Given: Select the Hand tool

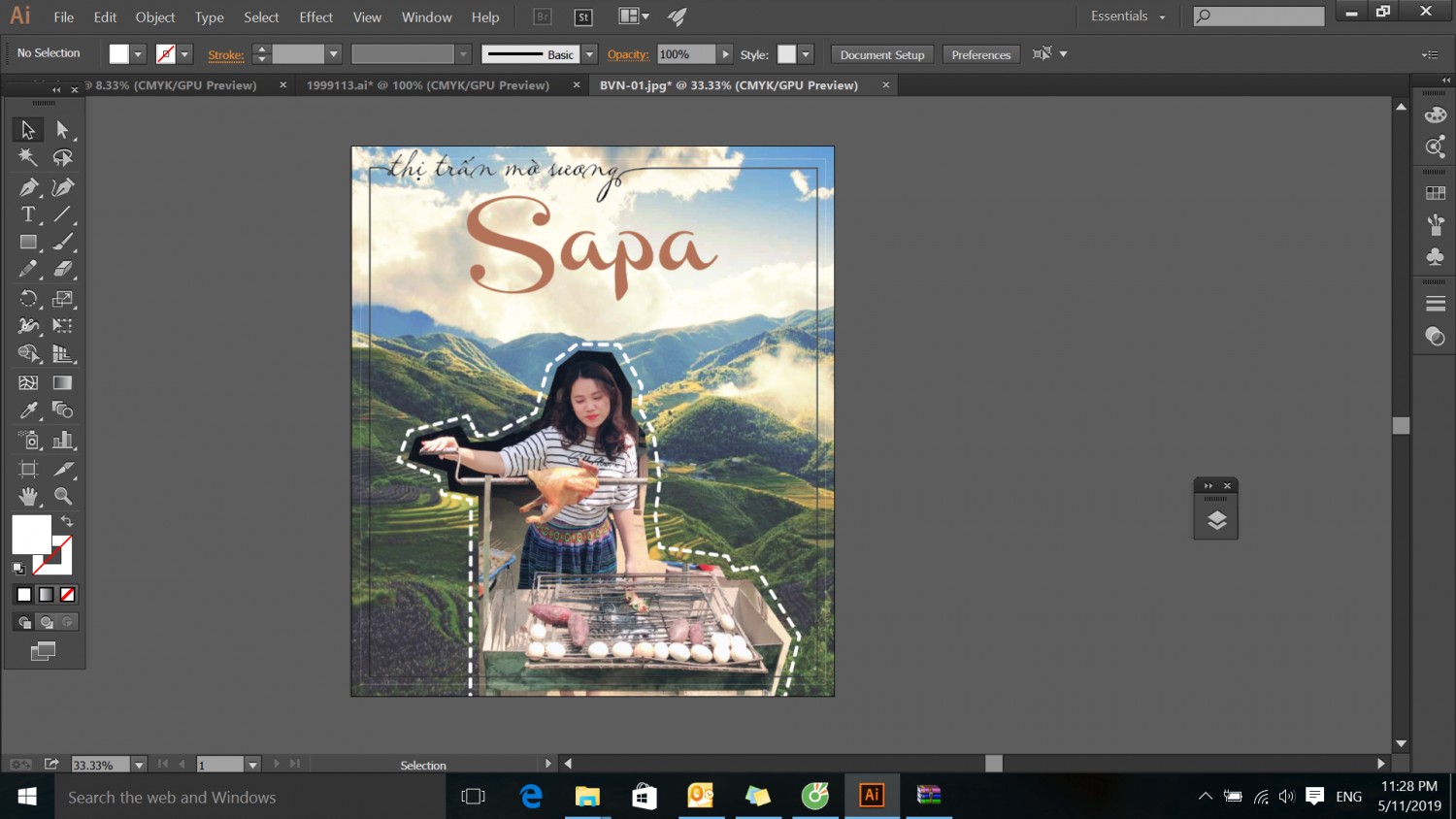Looking at the screenshot, I should tap(28, 497).
